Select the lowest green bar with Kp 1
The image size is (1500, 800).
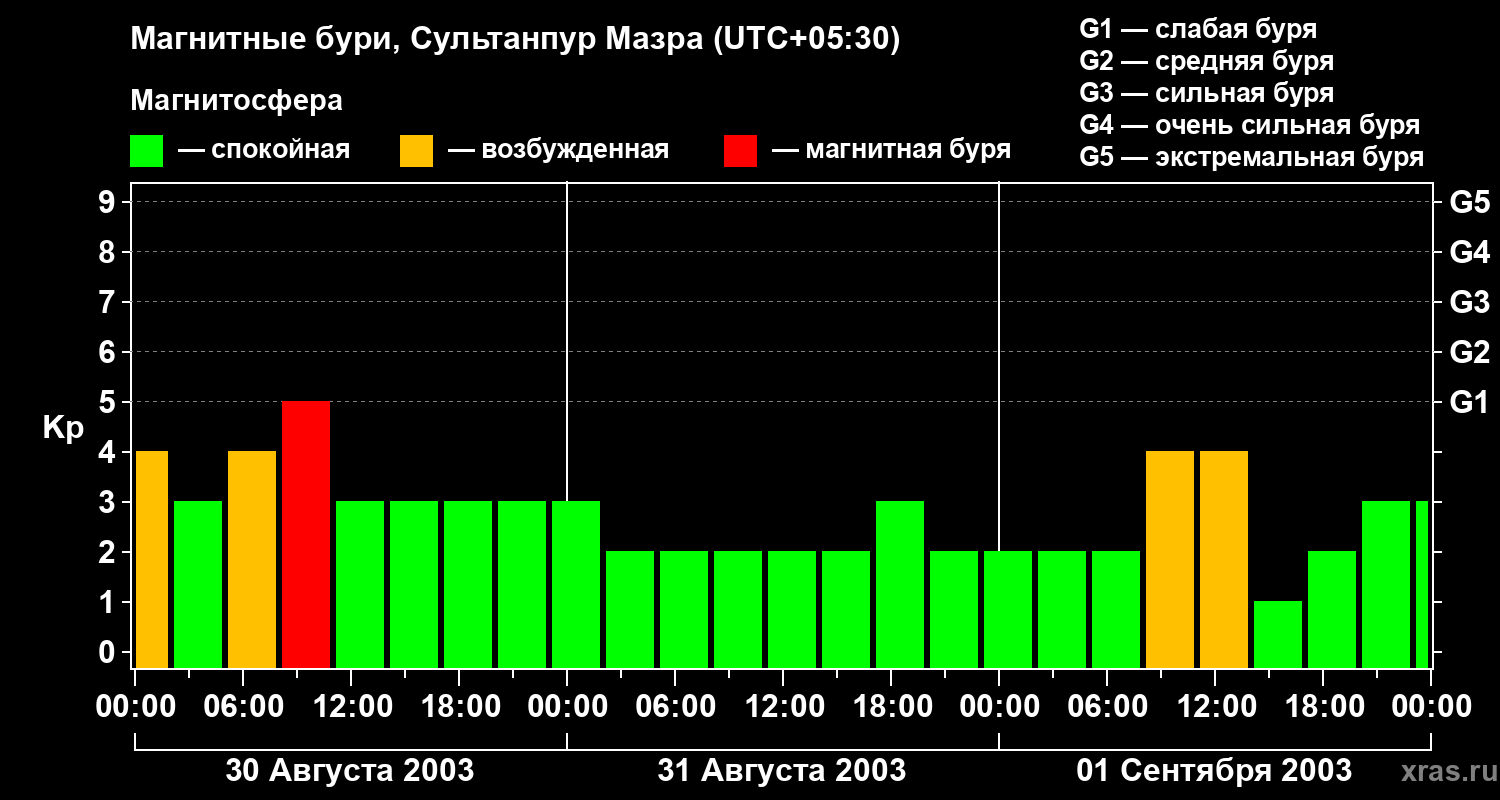[x=1278, y=634]
